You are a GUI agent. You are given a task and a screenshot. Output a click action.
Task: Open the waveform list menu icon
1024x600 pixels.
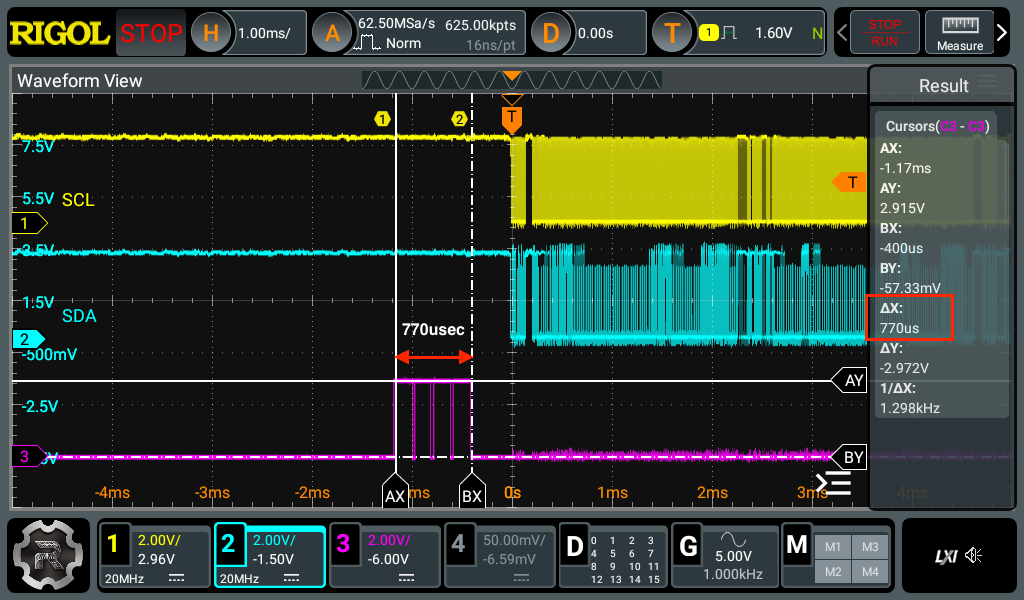833,483
